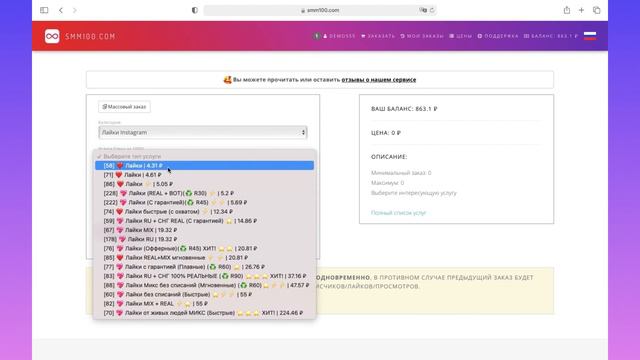Image resolution: width=640 pixels, height=360 pixels.
Task: Click the round badge before DEMO555
Action: click(x=316, y=36)
